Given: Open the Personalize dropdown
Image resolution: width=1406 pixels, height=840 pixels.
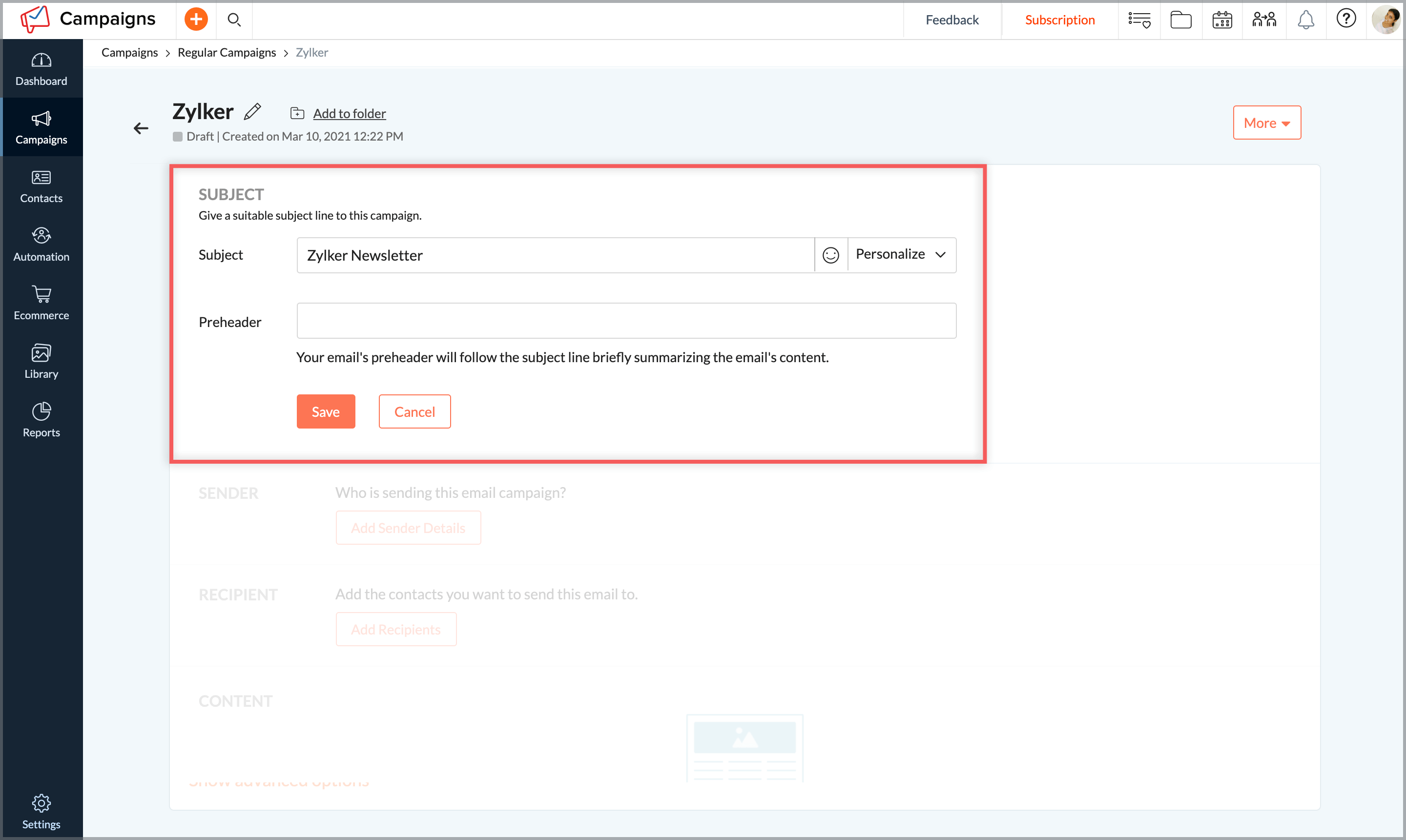Looking at the screenshot, I should pos(900,254).
